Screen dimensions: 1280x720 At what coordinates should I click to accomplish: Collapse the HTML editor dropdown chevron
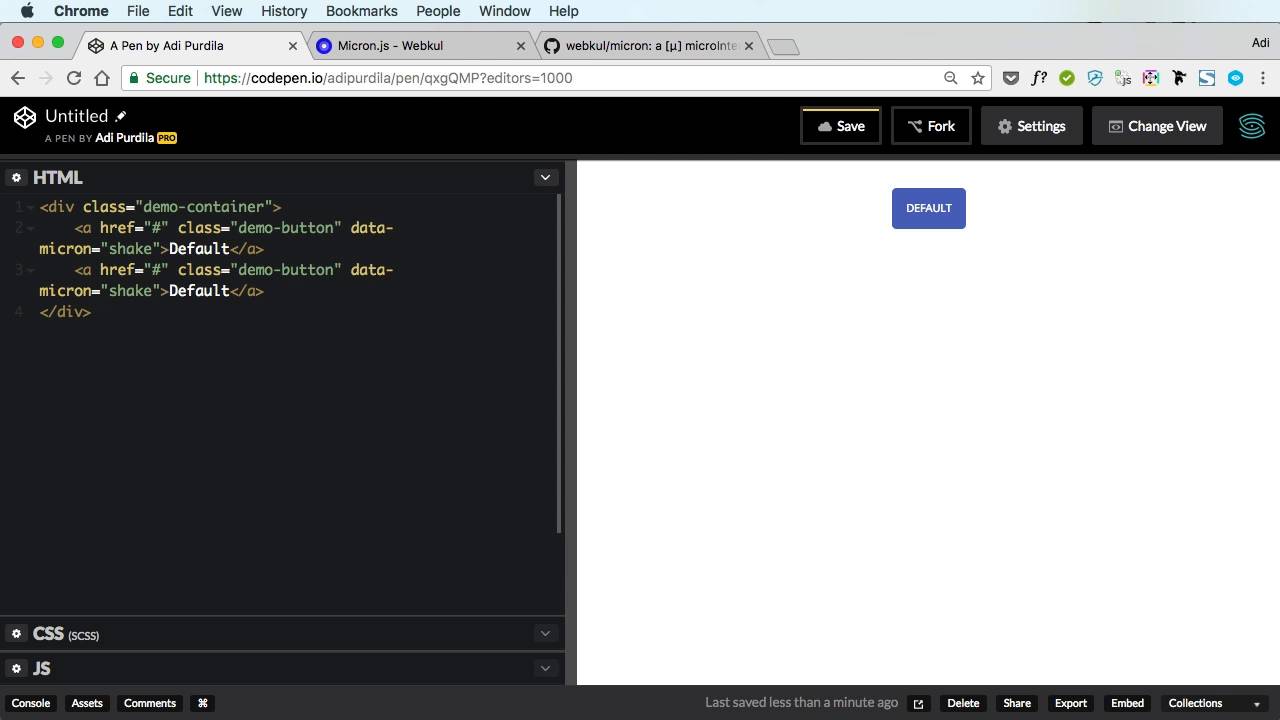545,177
